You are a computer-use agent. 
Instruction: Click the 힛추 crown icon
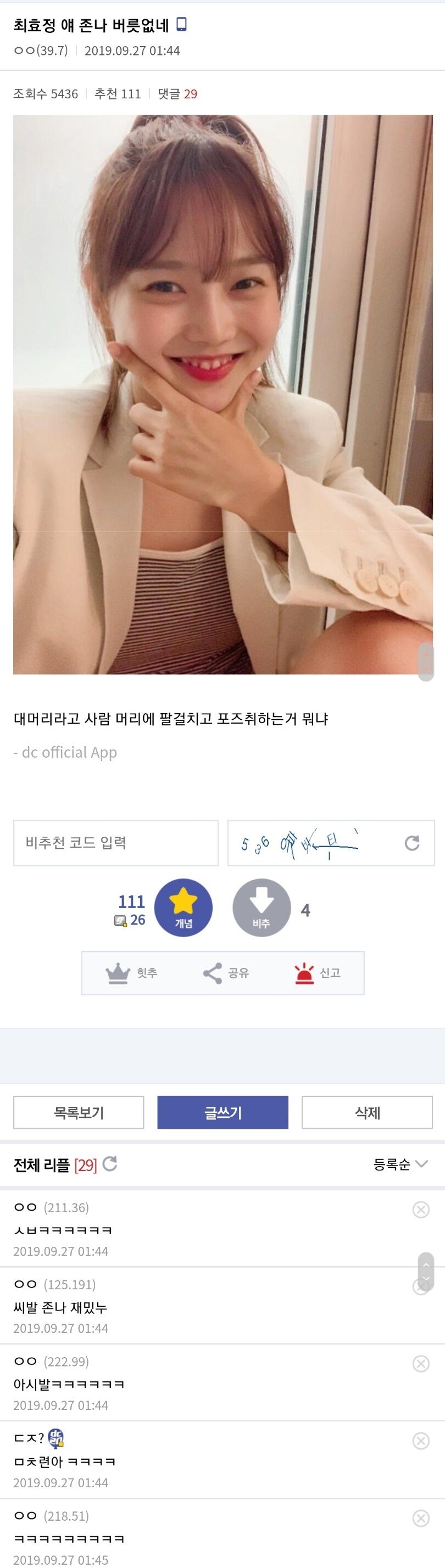(118, 973)
